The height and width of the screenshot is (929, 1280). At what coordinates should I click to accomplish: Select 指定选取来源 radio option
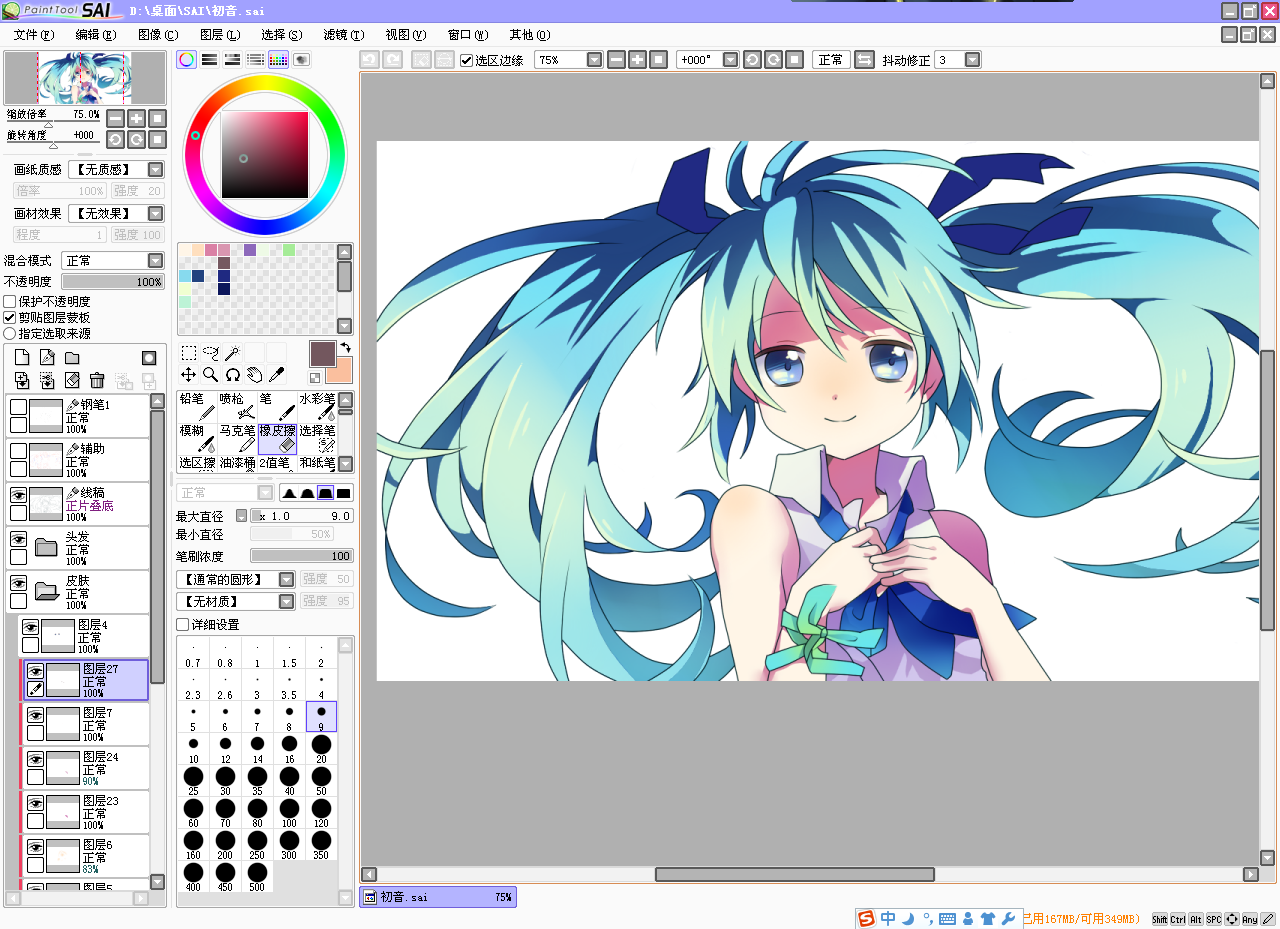coord(10,333)
